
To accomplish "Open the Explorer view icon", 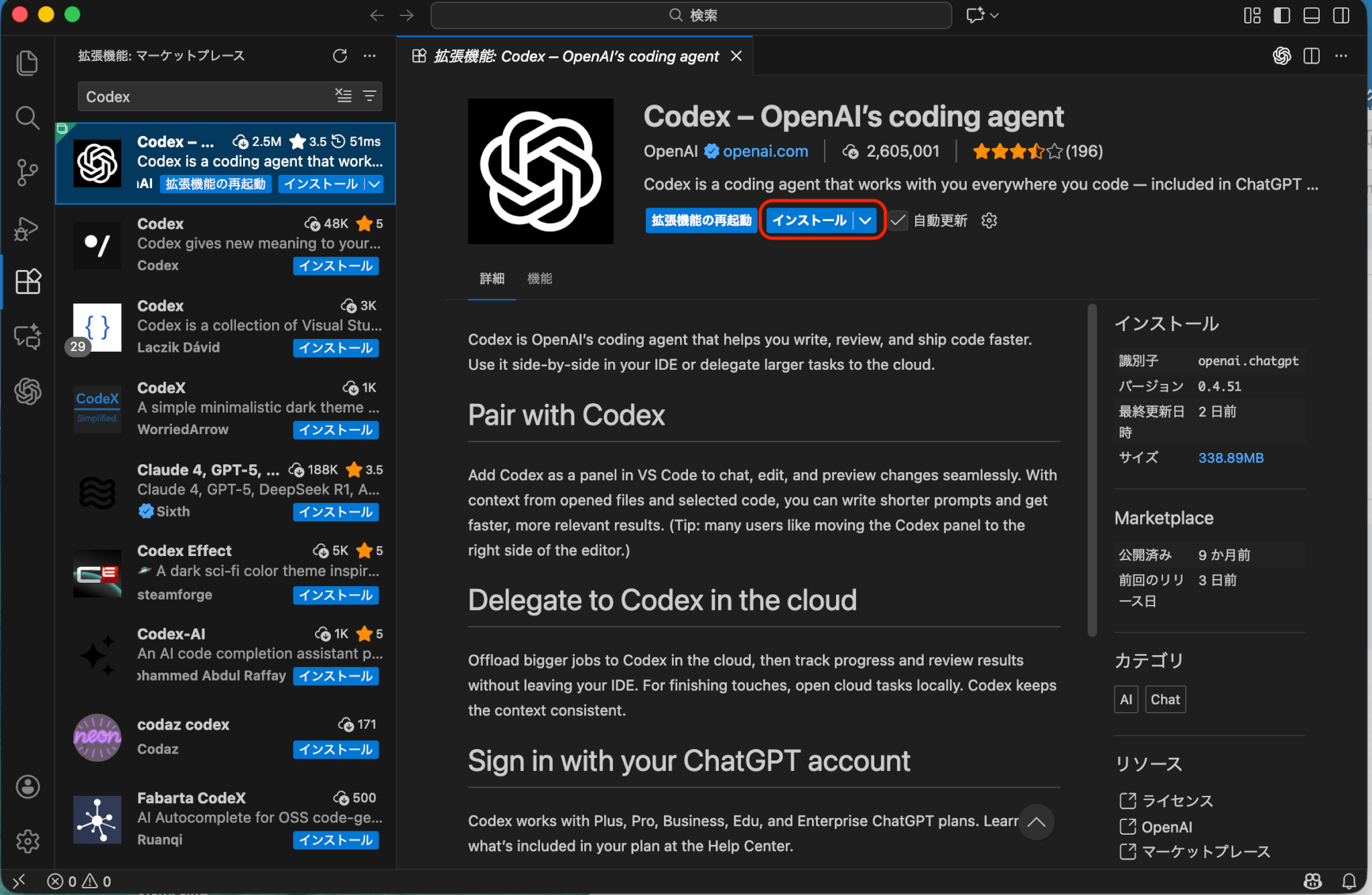I will [x=27, y=63].
